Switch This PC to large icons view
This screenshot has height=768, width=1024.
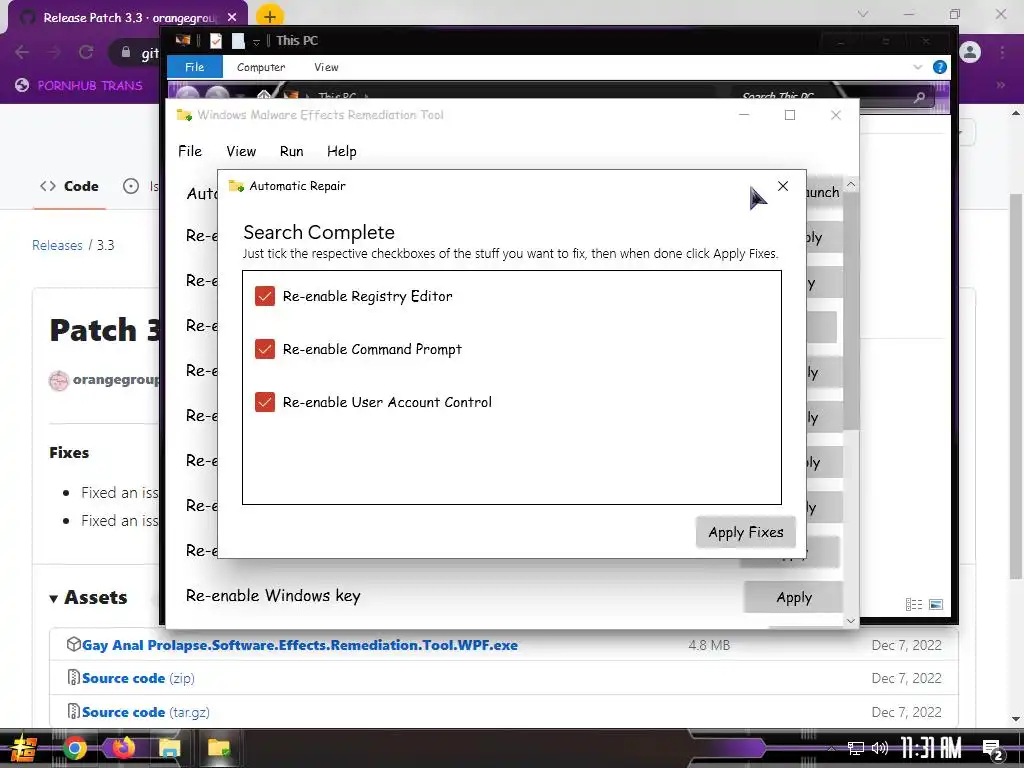[936, 604]
